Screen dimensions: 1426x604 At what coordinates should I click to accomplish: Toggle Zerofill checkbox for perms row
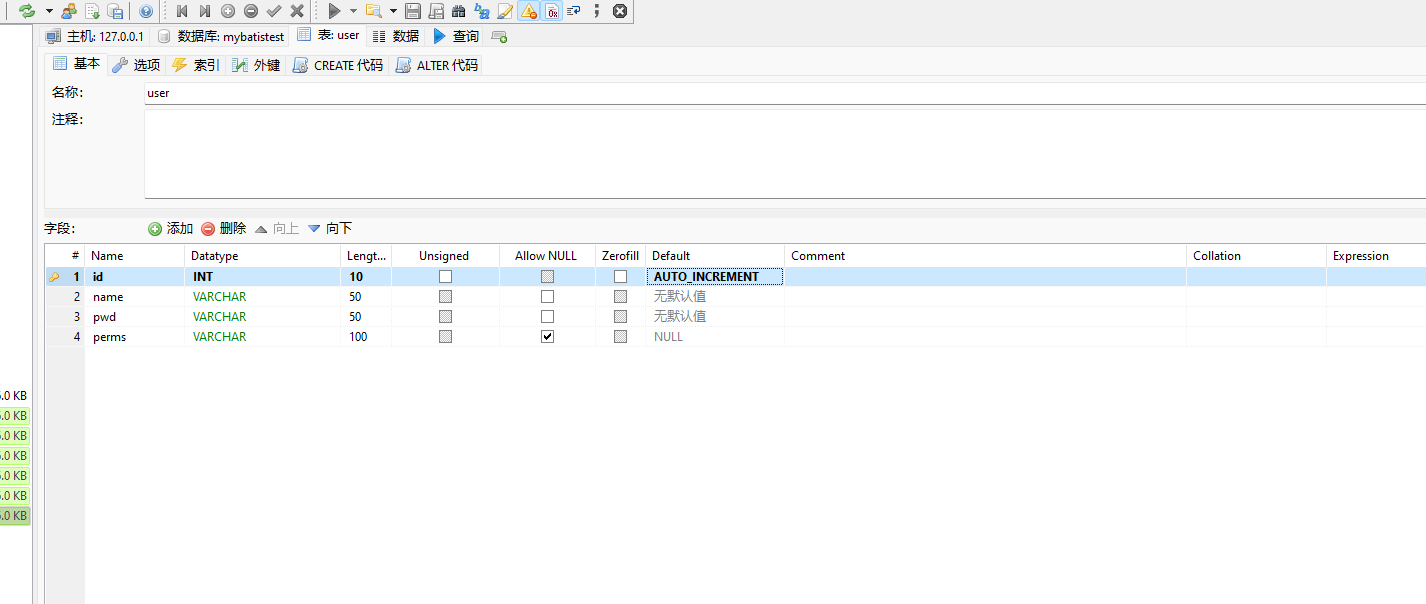coord(620,336)
